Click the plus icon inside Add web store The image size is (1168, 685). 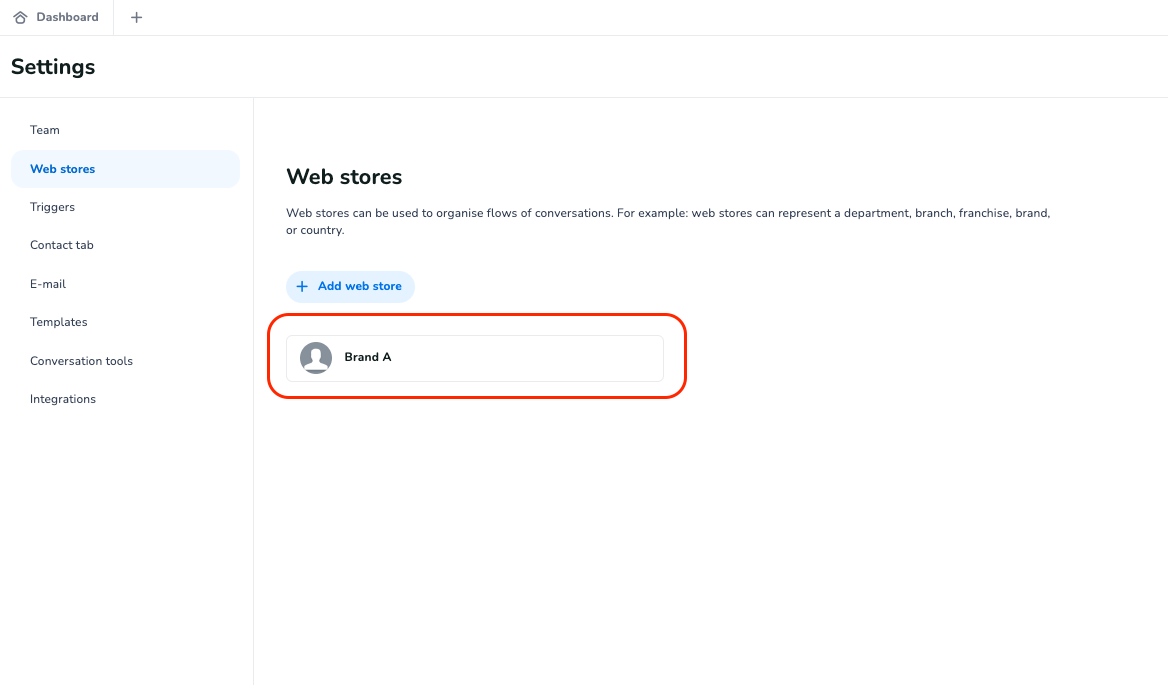302,286
